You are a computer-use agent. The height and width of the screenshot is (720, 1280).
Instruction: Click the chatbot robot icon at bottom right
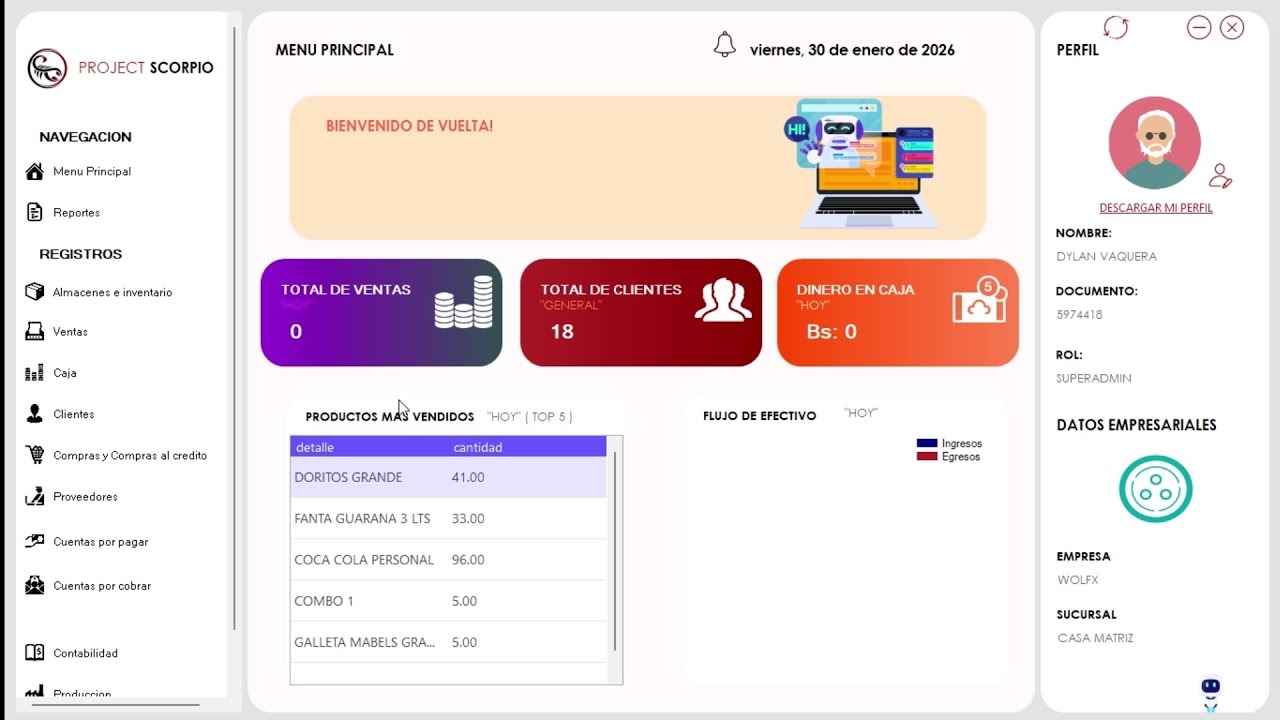tap(1211, 693)
